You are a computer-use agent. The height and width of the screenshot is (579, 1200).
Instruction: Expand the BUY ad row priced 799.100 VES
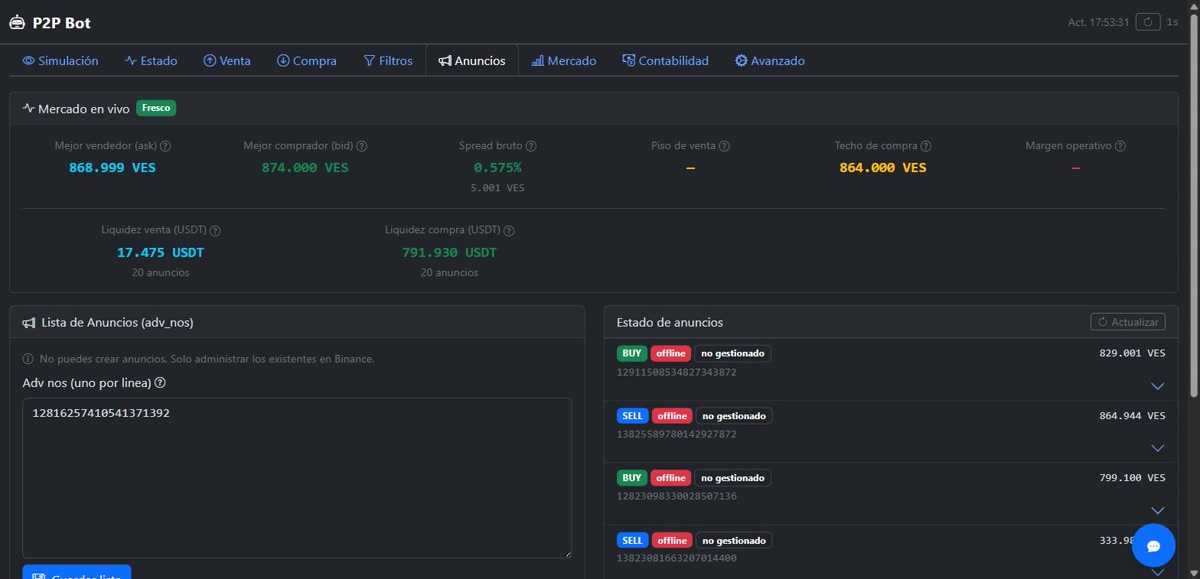click(x=1158, y=510)
